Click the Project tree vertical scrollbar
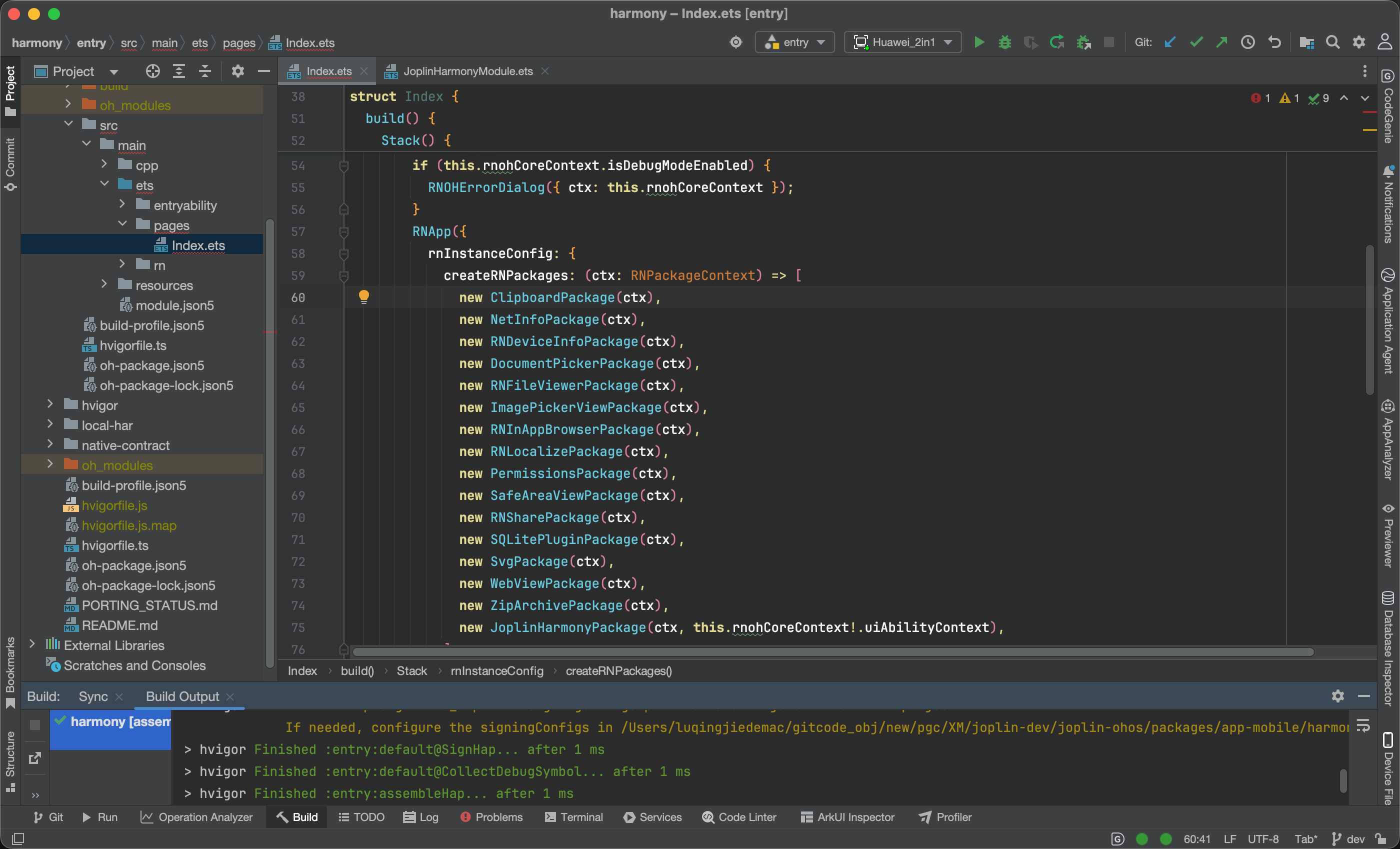 270,444
